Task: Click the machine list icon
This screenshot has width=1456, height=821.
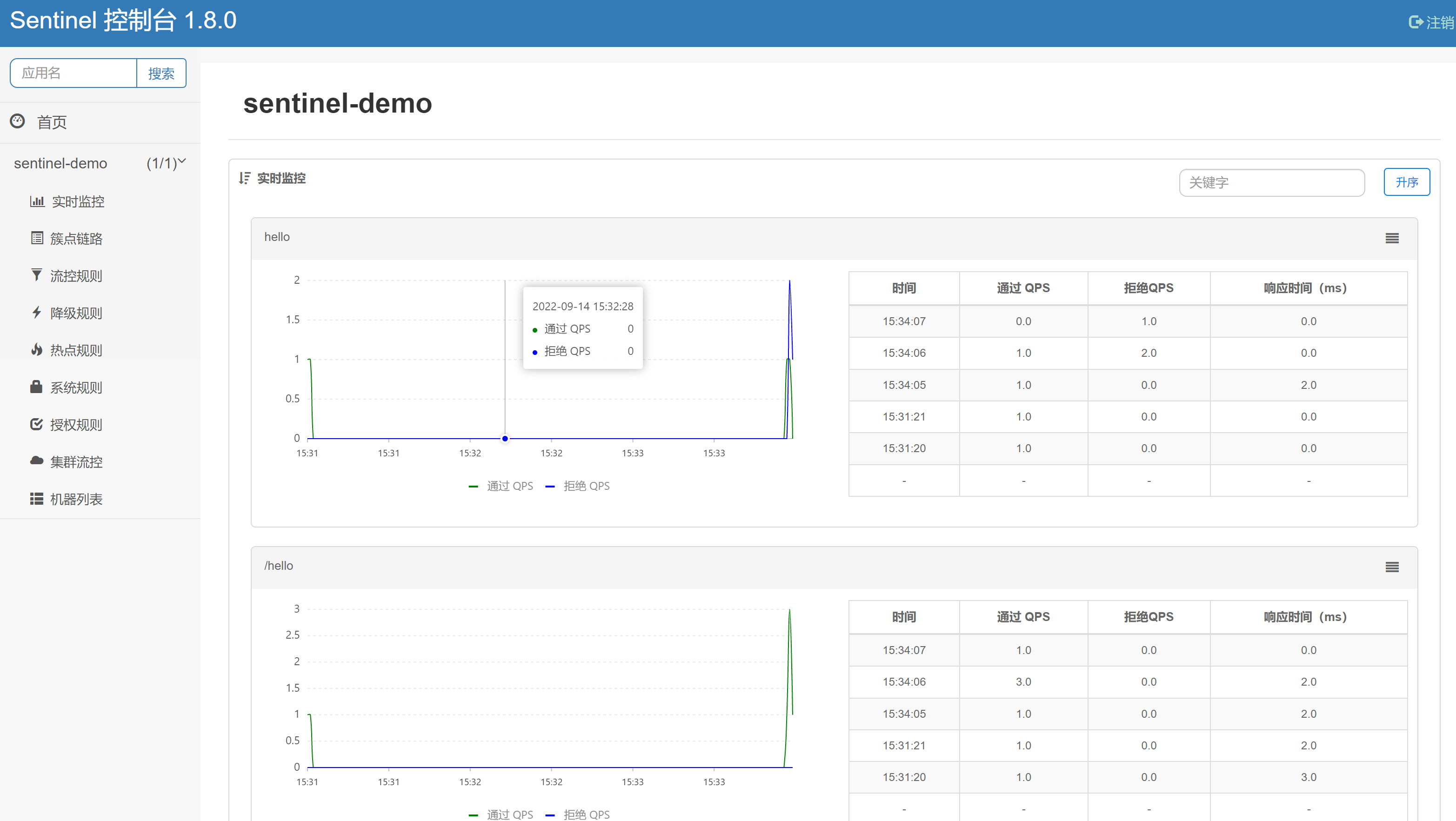Action: click(x=37, y=498)
